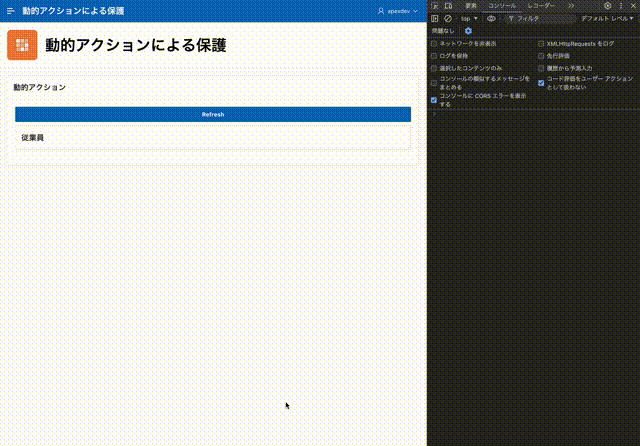Screen dimensions: 640x446
Task: Open the top context dropdown
Action: 469,18
